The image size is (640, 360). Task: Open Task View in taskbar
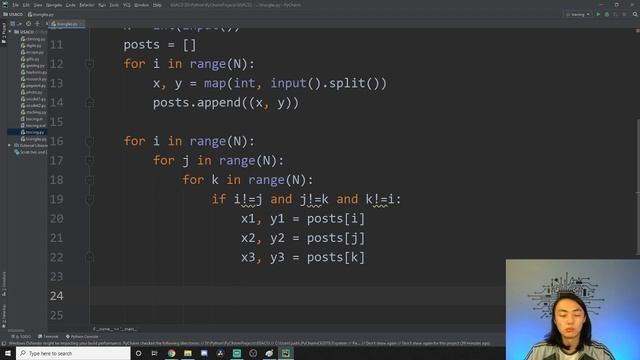(155, 353)
